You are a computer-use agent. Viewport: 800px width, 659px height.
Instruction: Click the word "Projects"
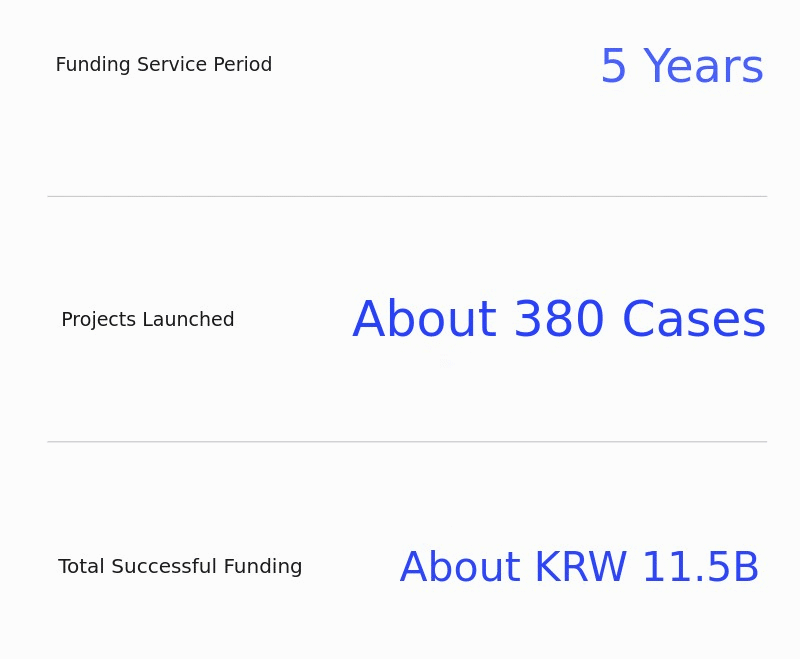pos(98,320)
